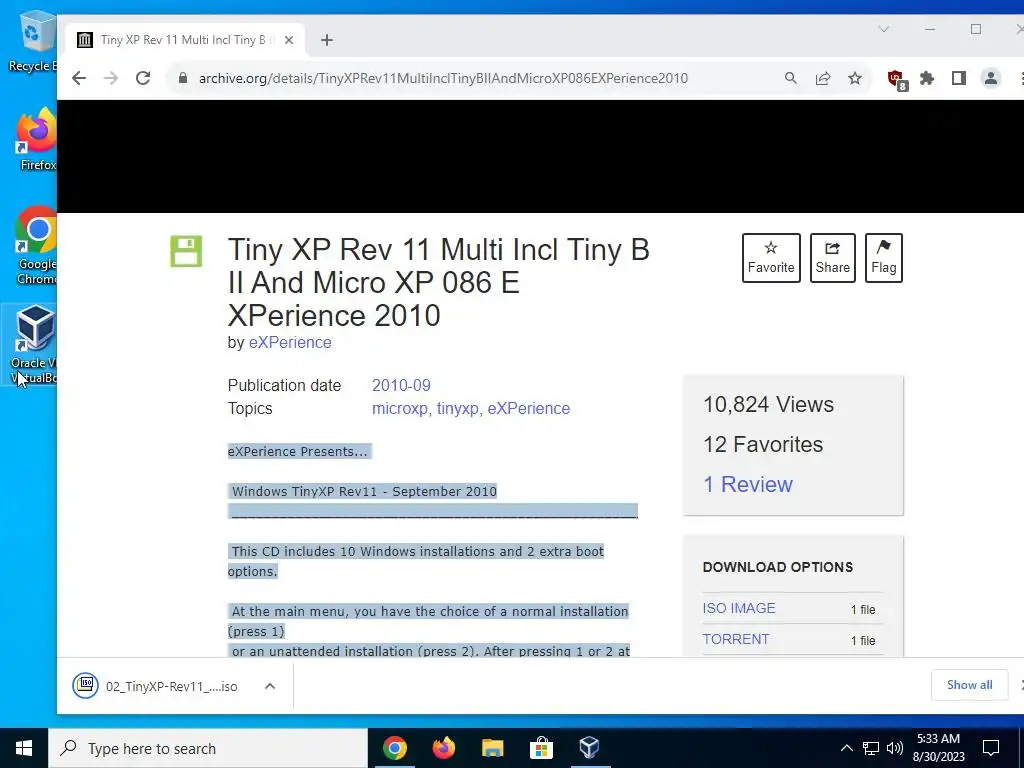Click the zoom magnifier in address bar
Image resolution: width=1024 pixels, height=768 pixels.
(791, 78)
